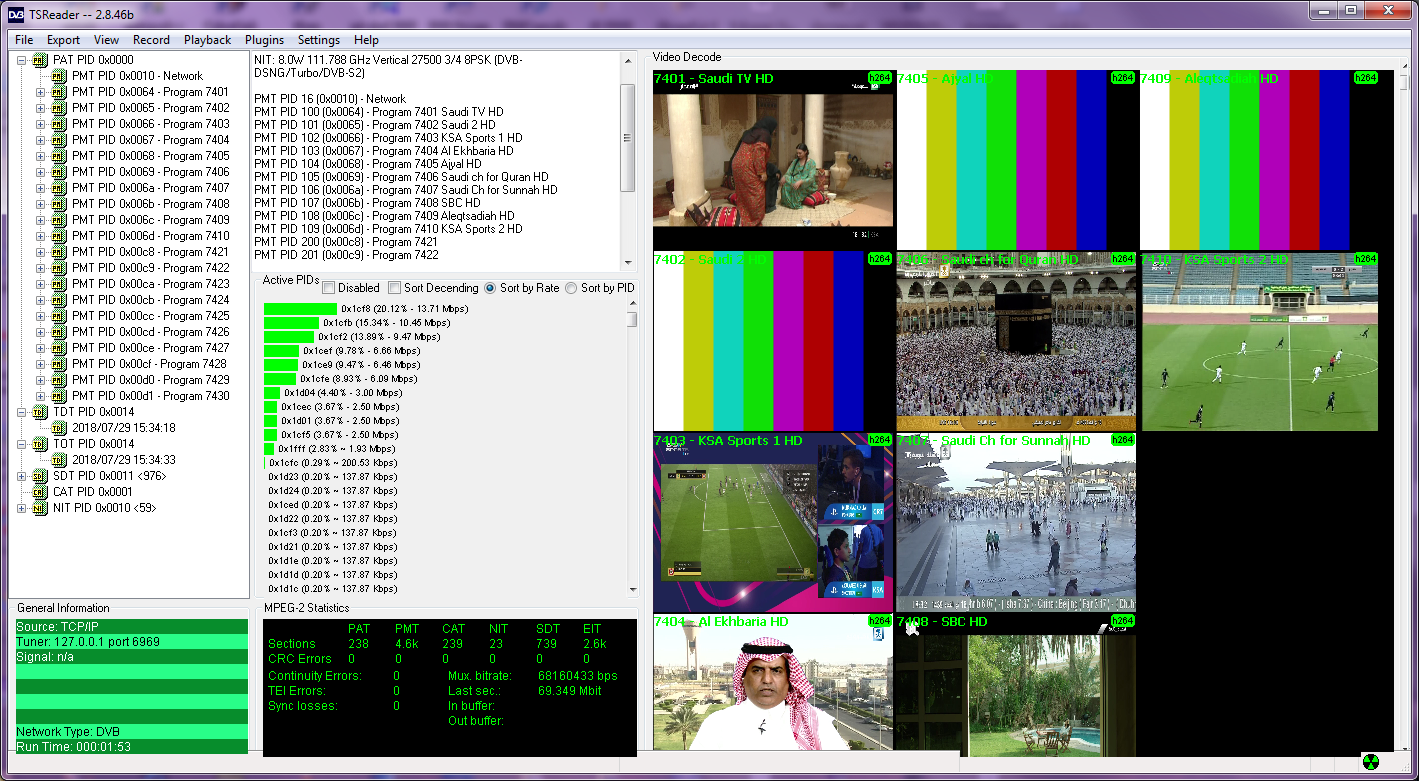Click the TOT icon beside TOT PID 0x0014
This screenshot has height=781, width=1419.
40,444
